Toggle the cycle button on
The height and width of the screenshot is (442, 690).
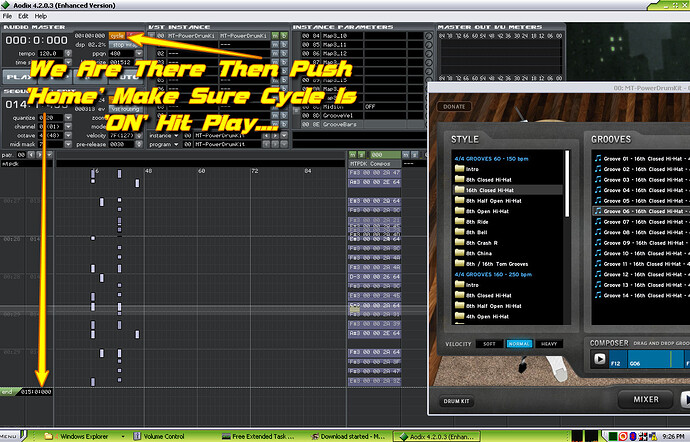point(117,35)
